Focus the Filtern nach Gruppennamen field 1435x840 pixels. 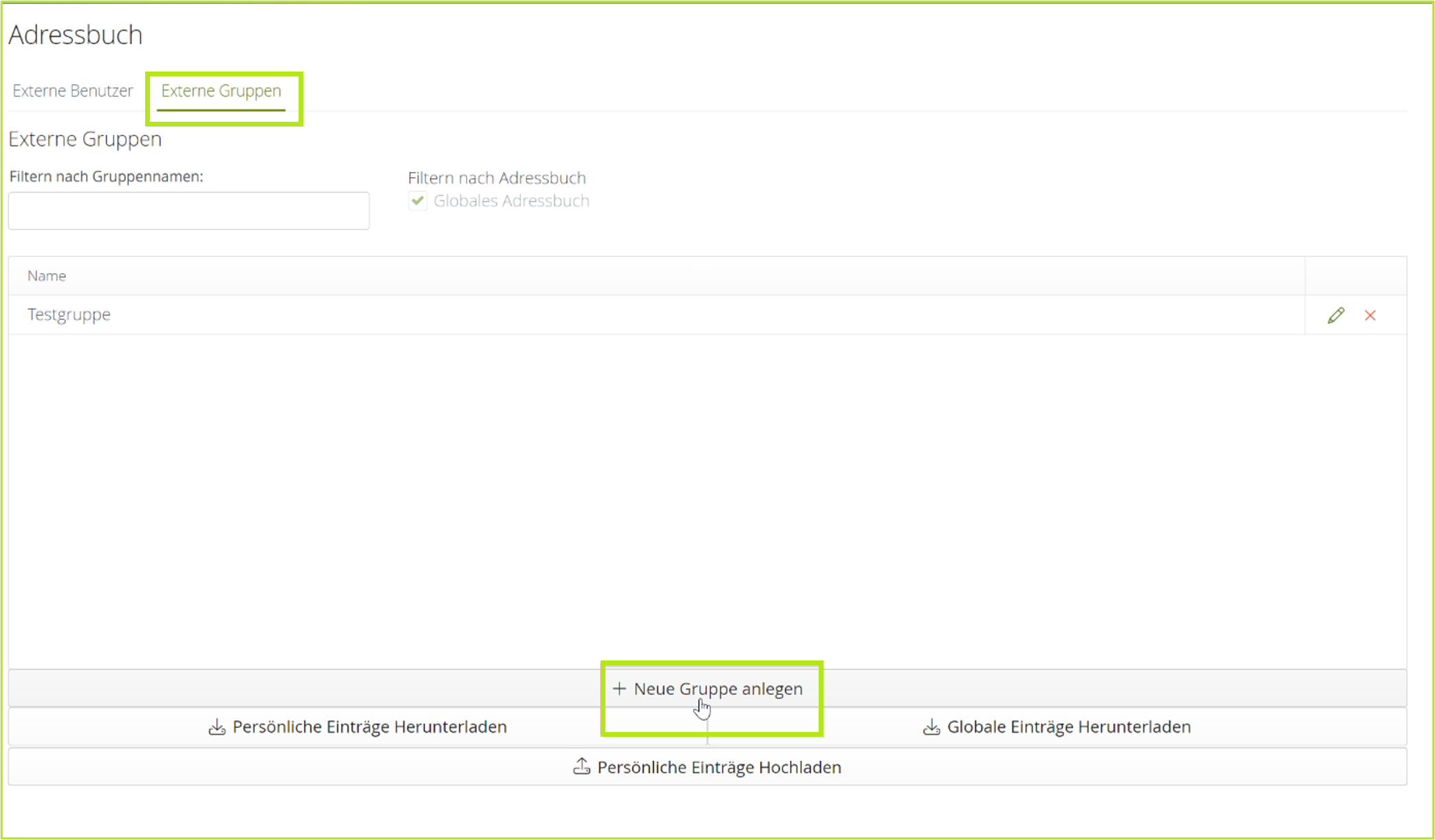click(x=188, y=211)
